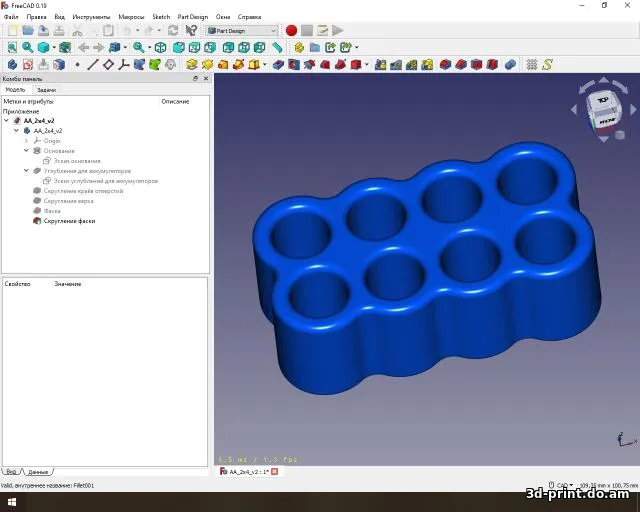640x512 pixels.
Task: Click the Create Sketch icon
Action: [x=28, y=65]
